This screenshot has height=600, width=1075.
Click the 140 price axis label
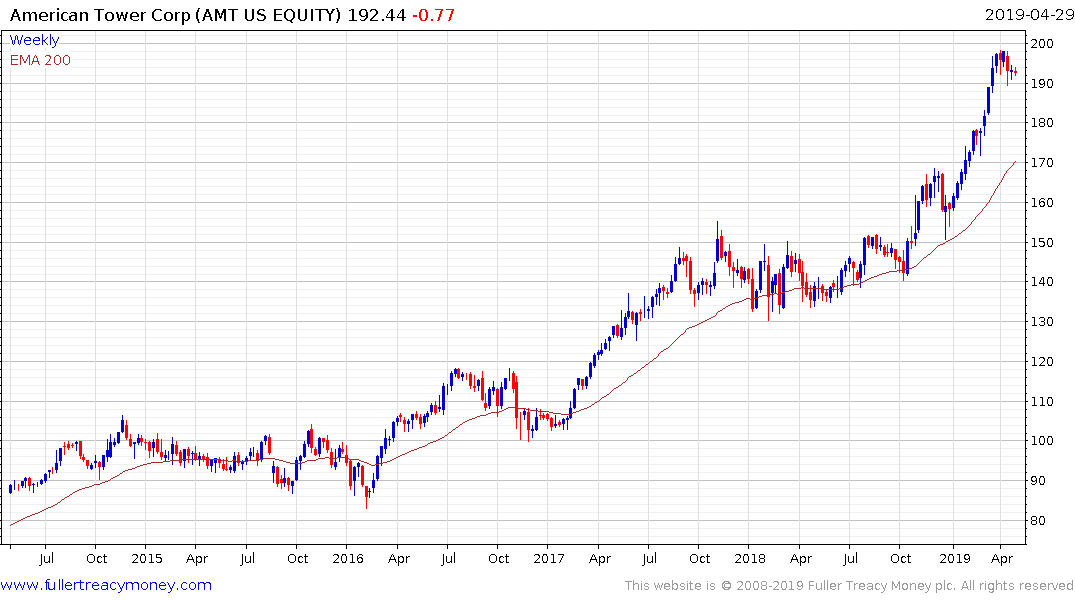(x=1042, y=282)
